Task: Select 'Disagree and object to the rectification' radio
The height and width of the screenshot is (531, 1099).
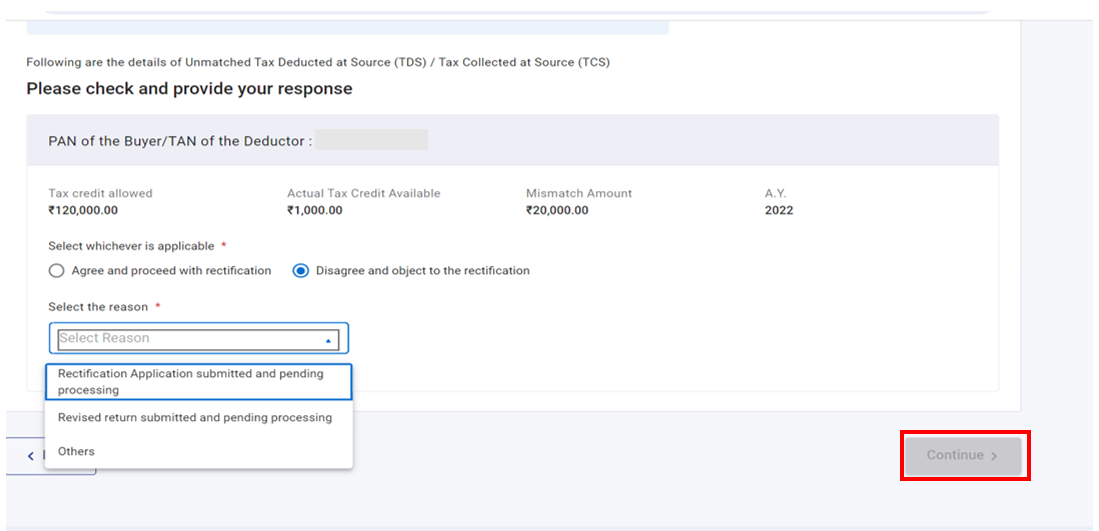Action: pyautogui.click(x=300, y=271)
